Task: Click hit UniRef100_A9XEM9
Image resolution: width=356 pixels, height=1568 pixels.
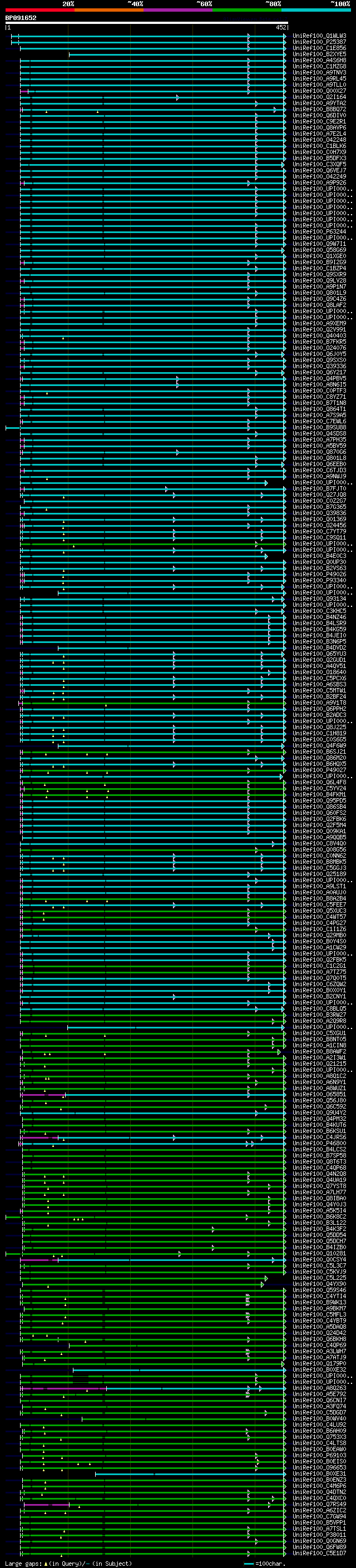Action: pyautogui.click(x=319, y=323)
